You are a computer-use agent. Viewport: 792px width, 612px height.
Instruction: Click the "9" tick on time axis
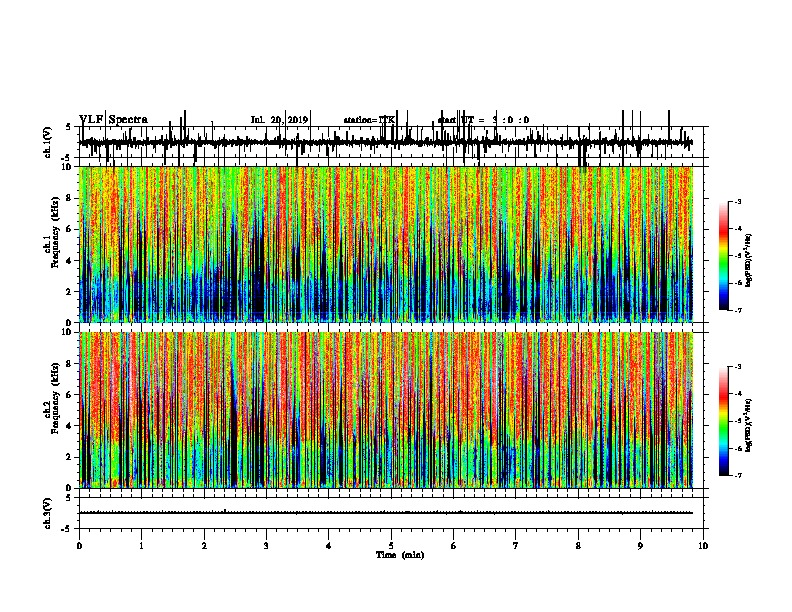click(x=640, y=546)
